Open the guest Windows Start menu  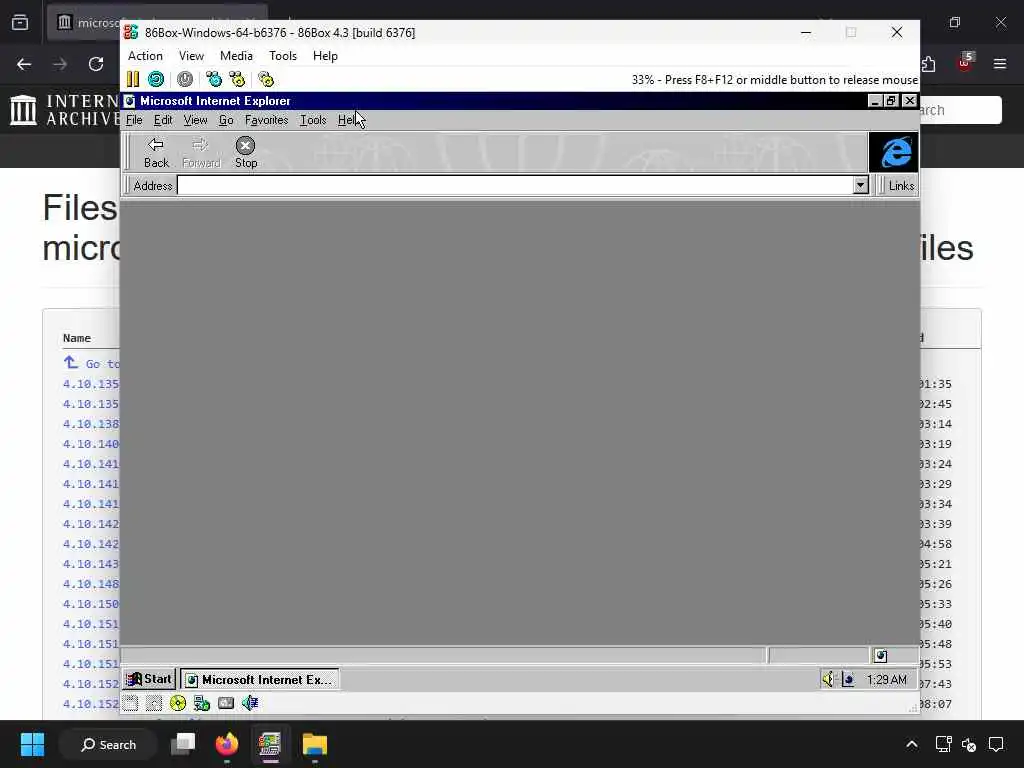pos(149,679)
